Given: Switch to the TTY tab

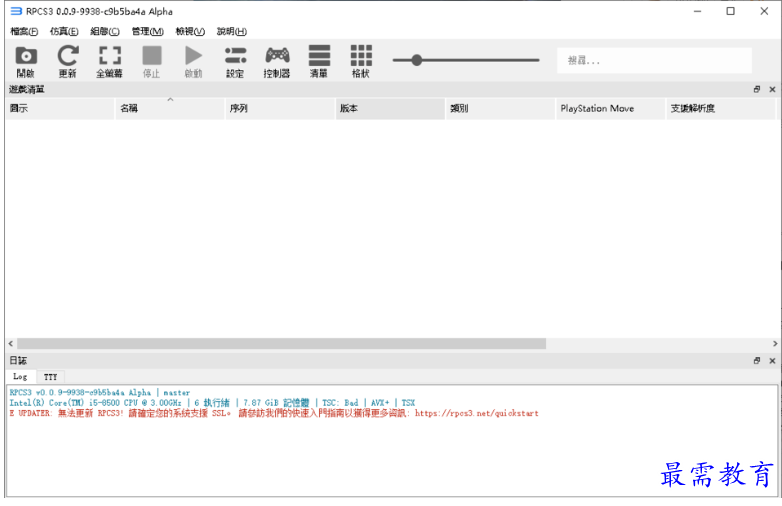Looking at the screenshot, I should 50,377.
